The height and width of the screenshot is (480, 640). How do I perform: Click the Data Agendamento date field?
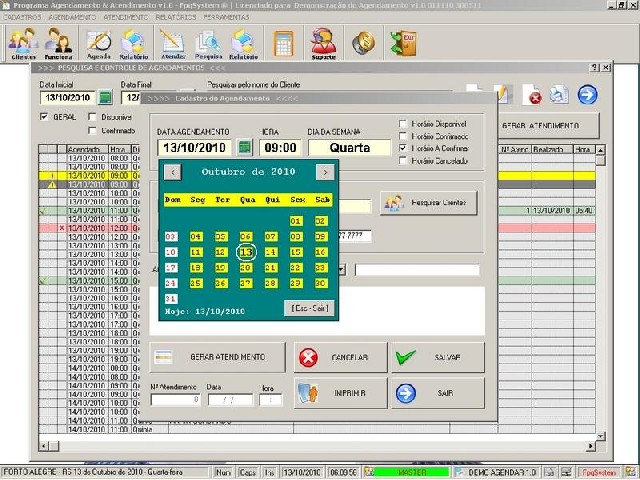[x=194, y=147]
